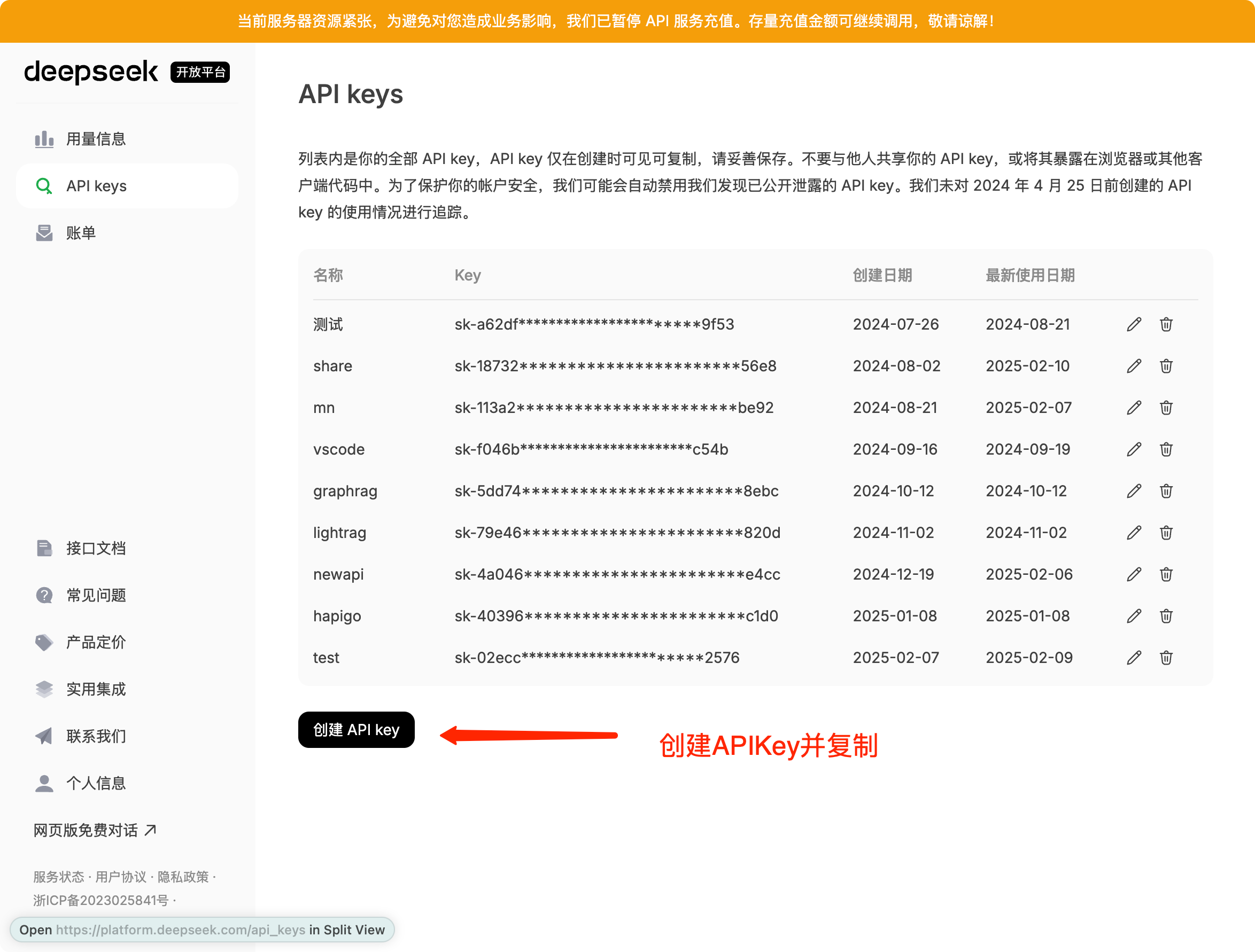This screenshot has height=952, width=1255.
Task: Open the 隐私政策 privacy policy link
Action: (183, 877)
